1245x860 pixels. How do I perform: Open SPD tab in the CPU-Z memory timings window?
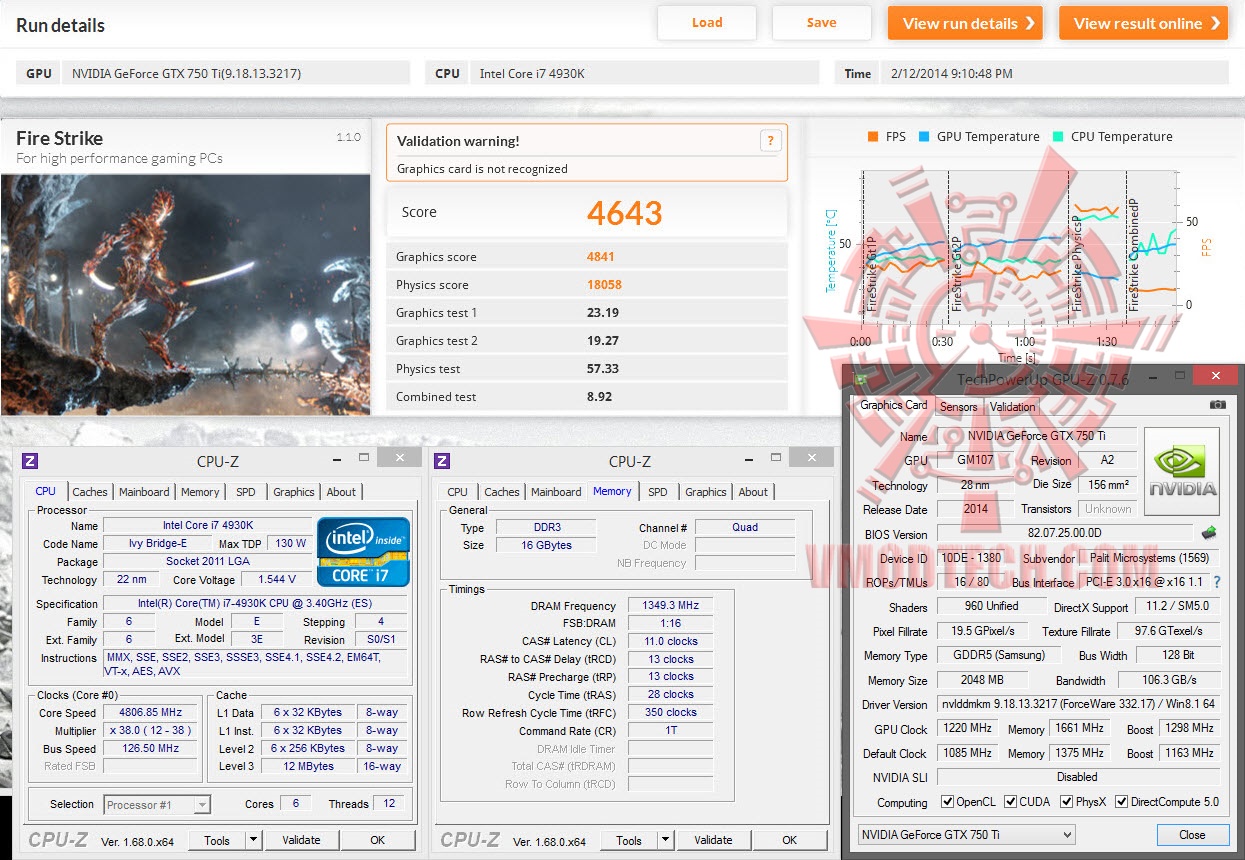[657, 492]
